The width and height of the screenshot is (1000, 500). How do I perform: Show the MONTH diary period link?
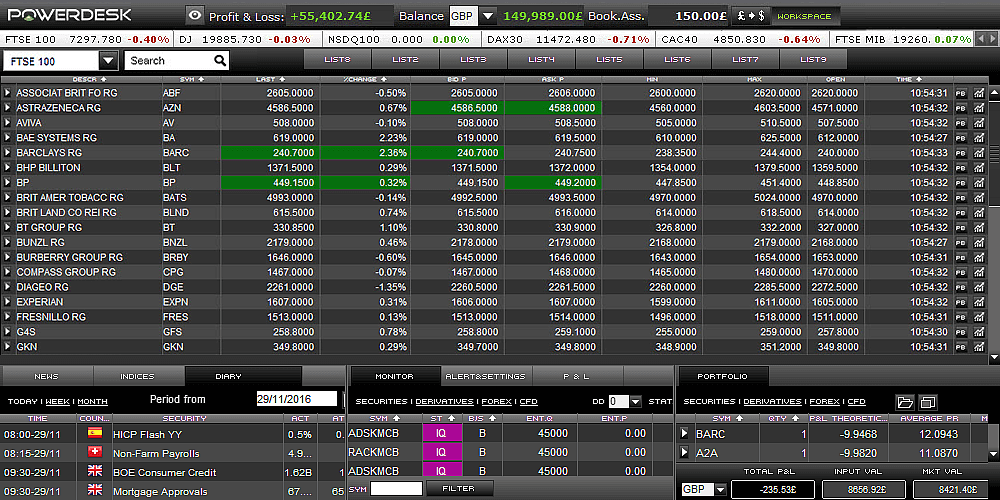[x=92, y=402]
